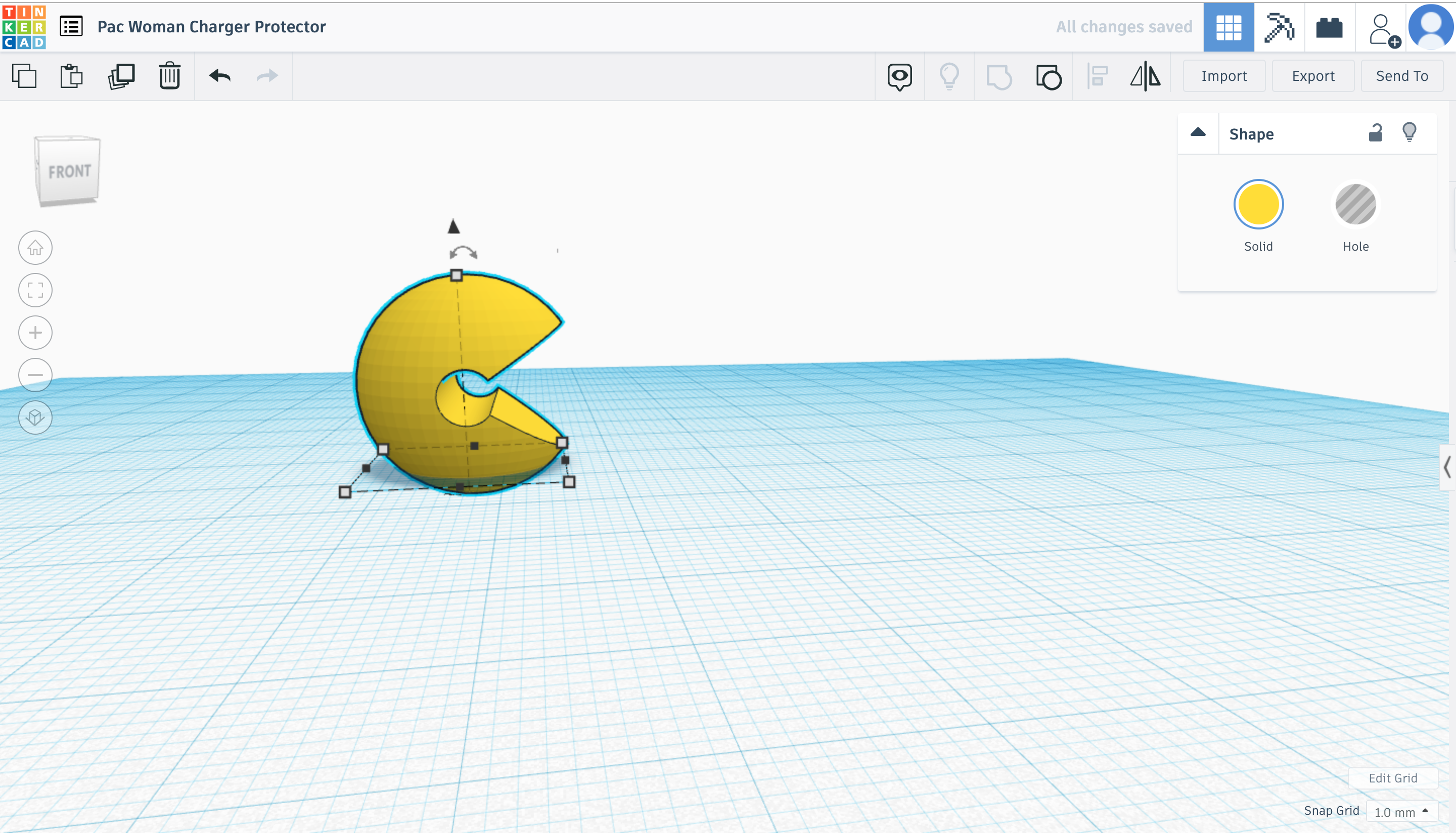Collapse the Shape panel arrow
1456x833 pixels.
click(x=1198, y=133)
